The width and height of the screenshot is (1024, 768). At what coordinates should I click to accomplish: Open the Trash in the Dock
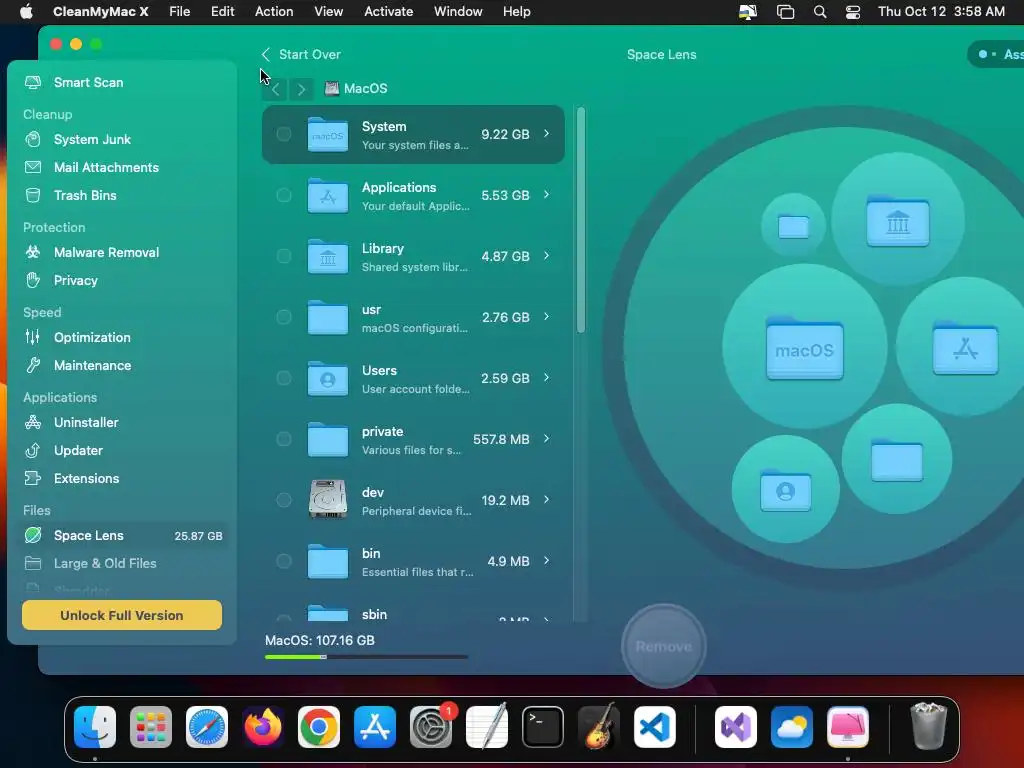pos(928,726)
